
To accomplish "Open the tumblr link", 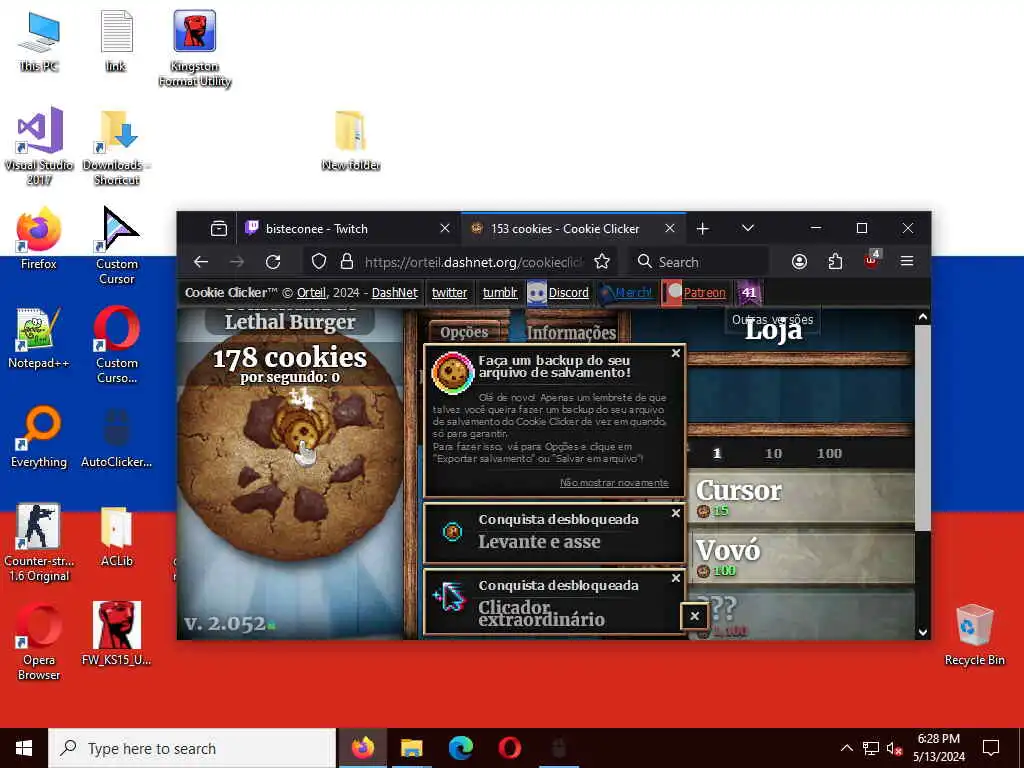I will point(500,293).
